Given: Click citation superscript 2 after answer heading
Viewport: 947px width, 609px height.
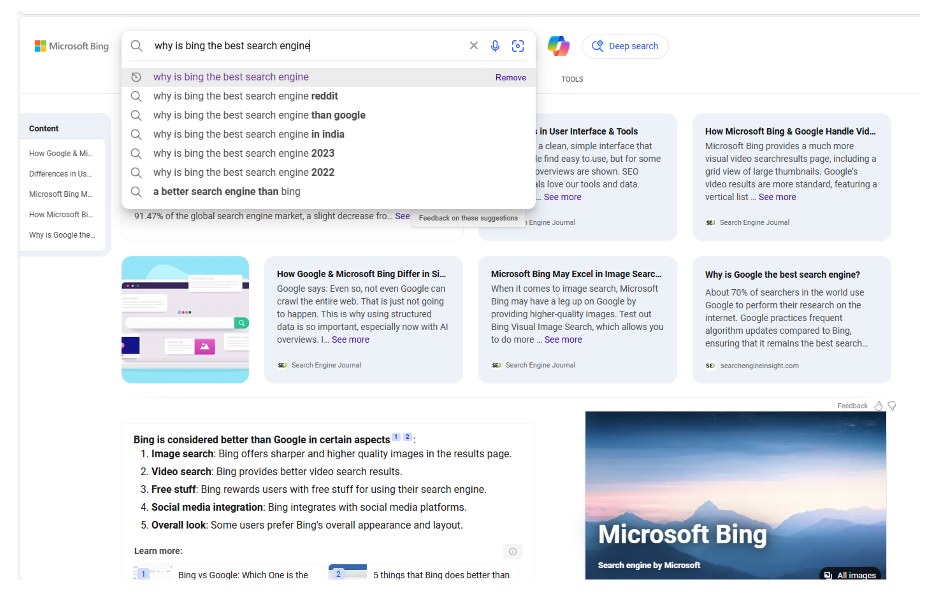Looking at the screenshot, I should (407, 437).
